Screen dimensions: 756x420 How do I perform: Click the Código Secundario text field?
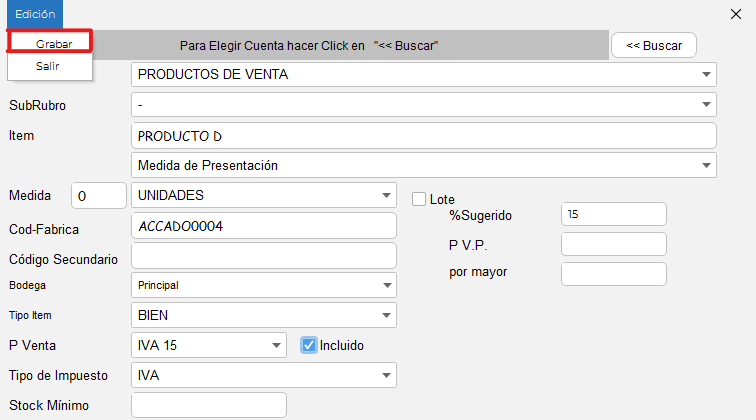[264, 256]
